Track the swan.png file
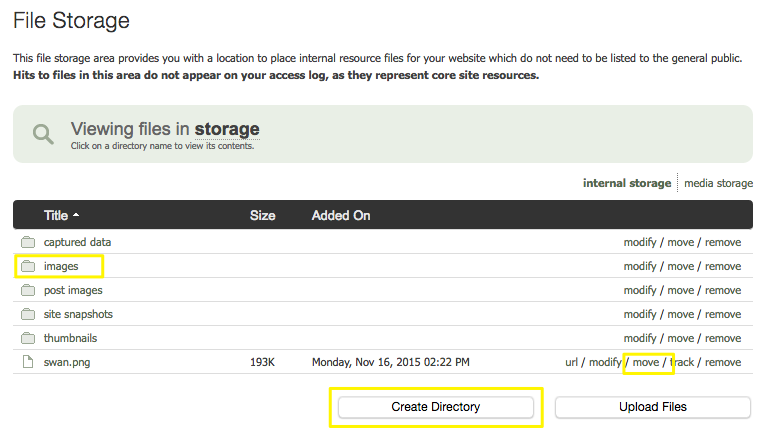Screen dimensions: 774x433 pos(682,362)
